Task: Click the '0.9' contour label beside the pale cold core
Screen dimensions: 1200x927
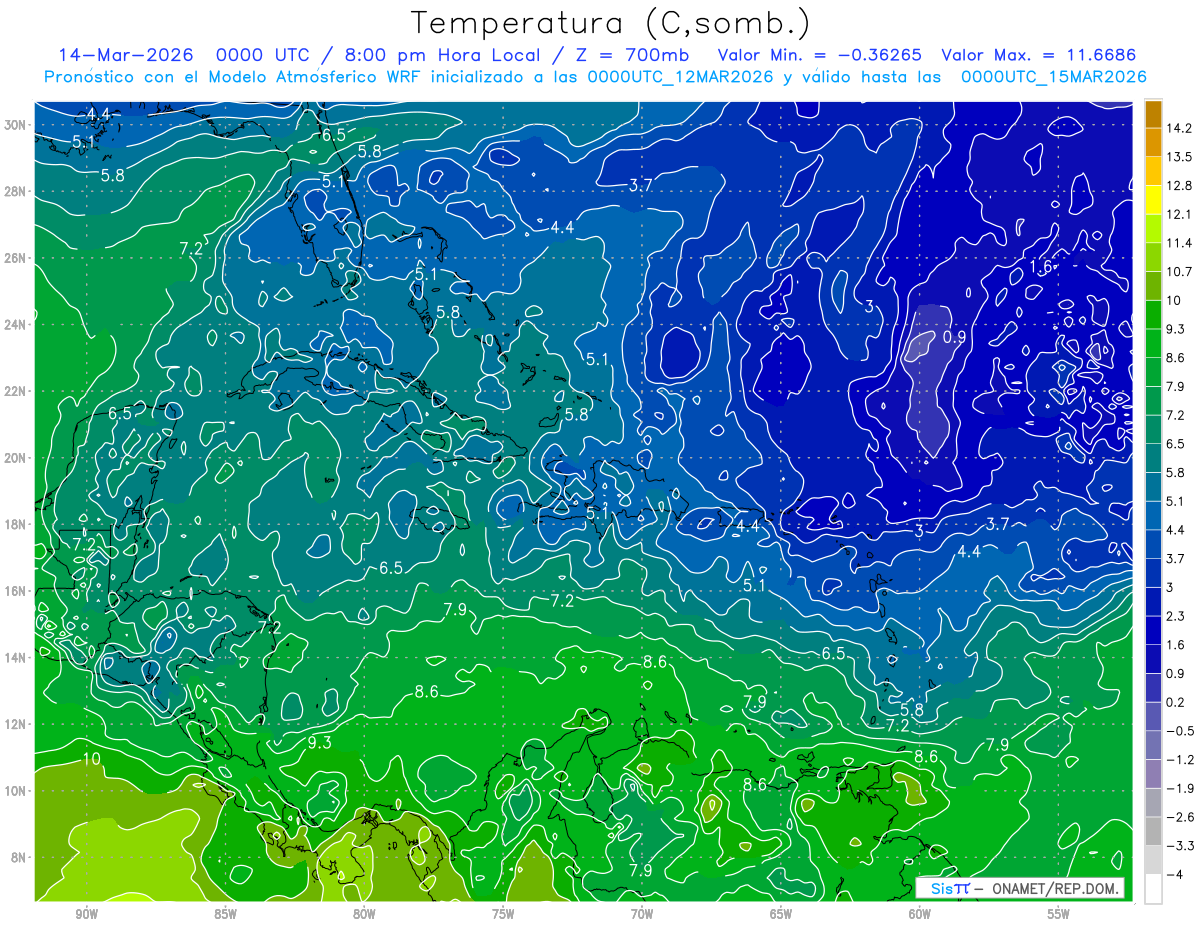Action: click(954, 337)
